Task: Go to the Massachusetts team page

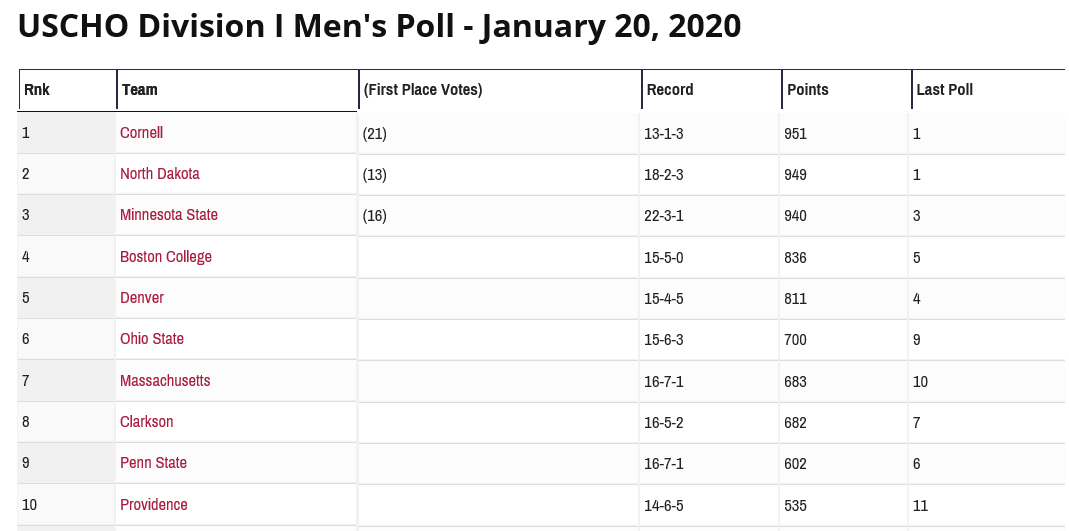Action: pyautogui.click(x=164, y=380)
